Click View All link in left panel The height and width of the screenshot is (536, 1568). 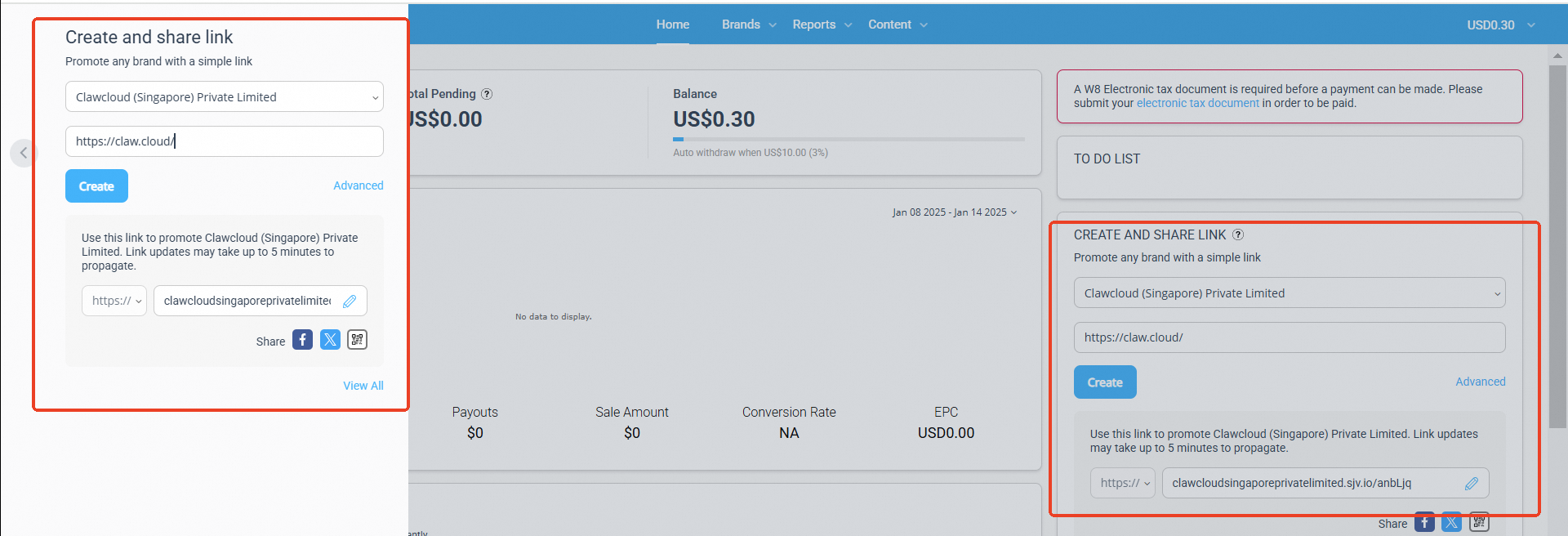coord(363,386)
